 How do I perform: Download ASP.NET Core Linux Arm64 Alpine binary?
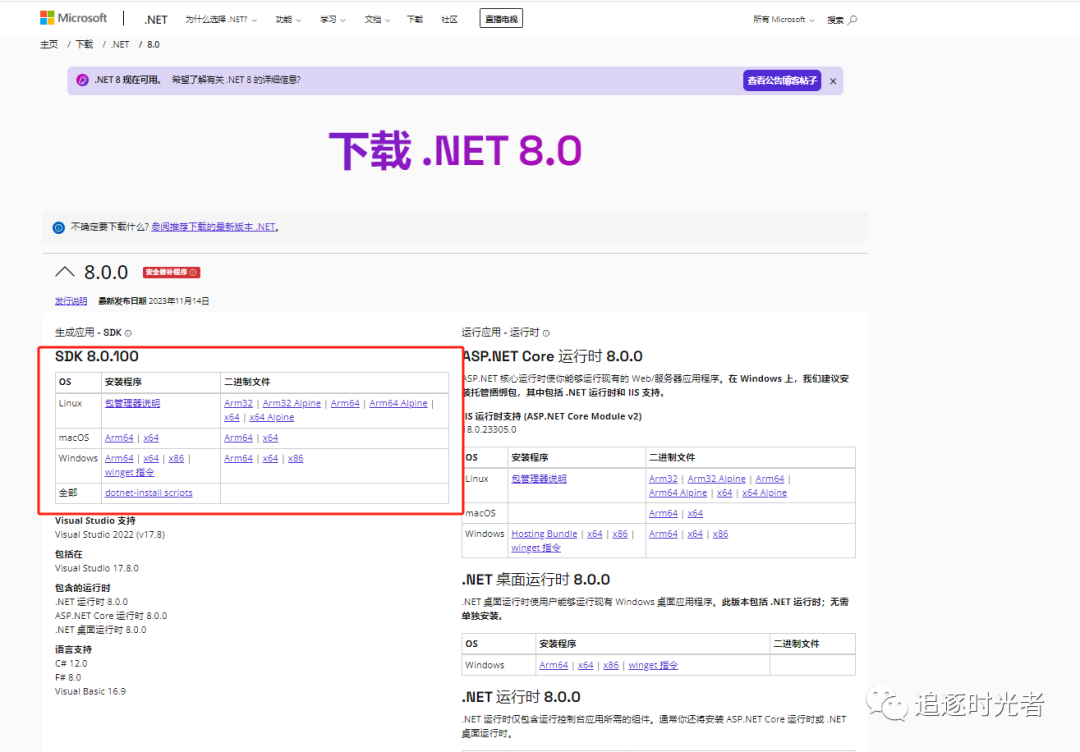point(678,492)
